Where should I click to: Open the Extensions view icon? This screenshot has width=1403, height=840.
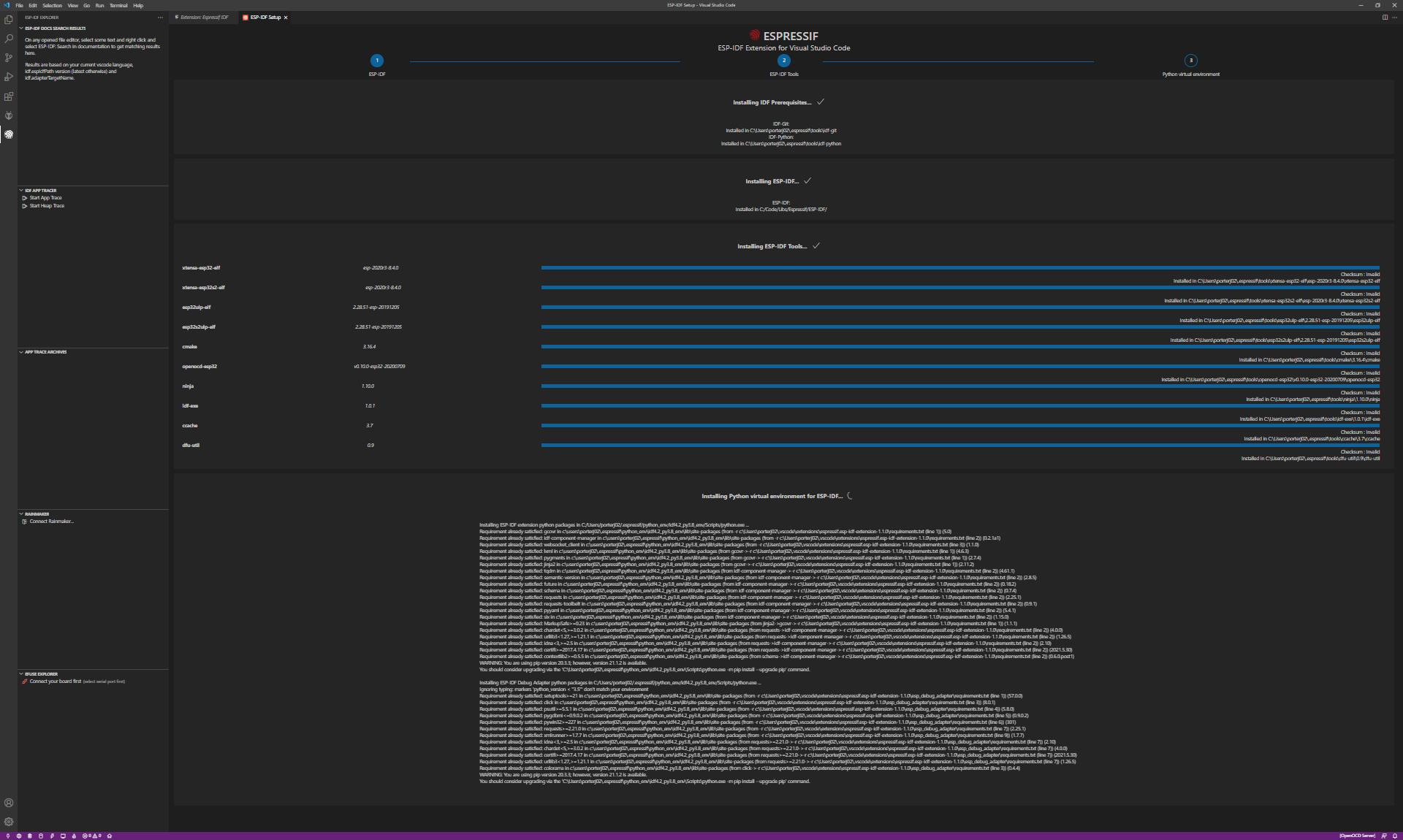pos(9,96)
